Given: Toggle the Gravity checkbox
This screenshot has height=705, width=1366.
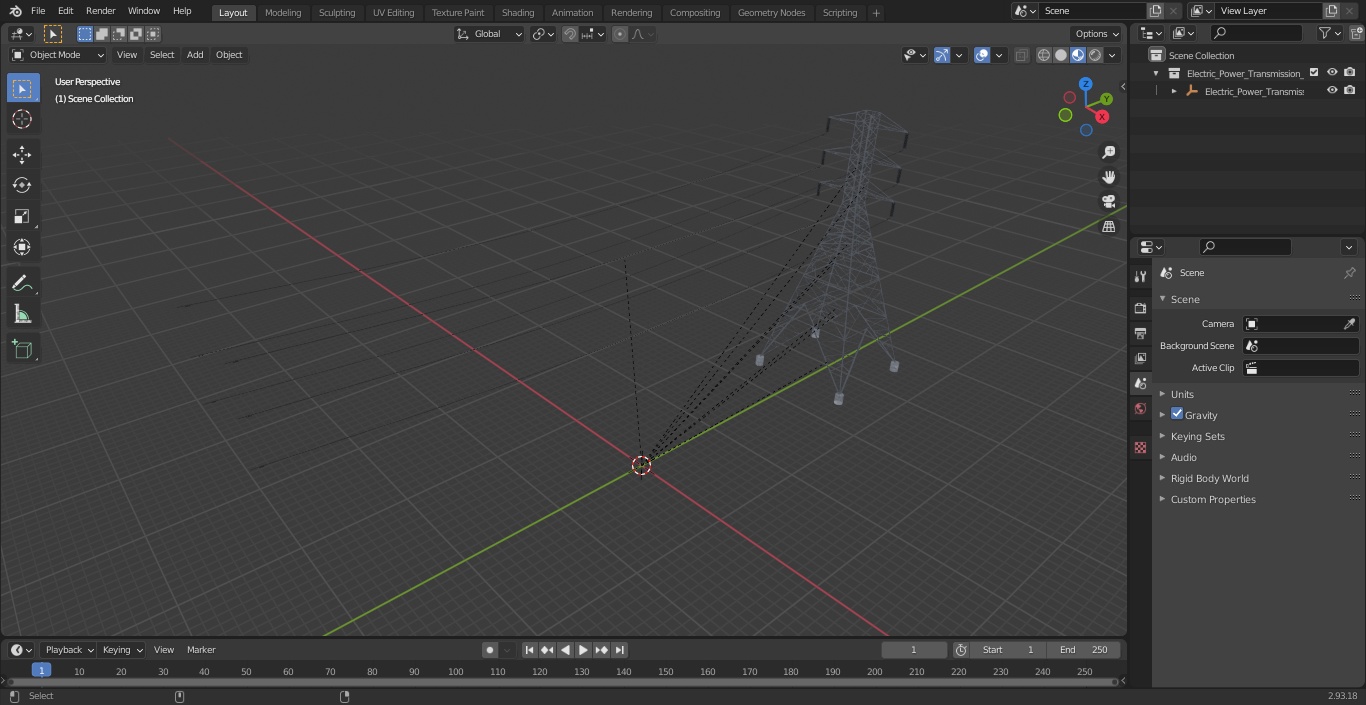Looking at the screenshot, I should (x=1177, y=414).
